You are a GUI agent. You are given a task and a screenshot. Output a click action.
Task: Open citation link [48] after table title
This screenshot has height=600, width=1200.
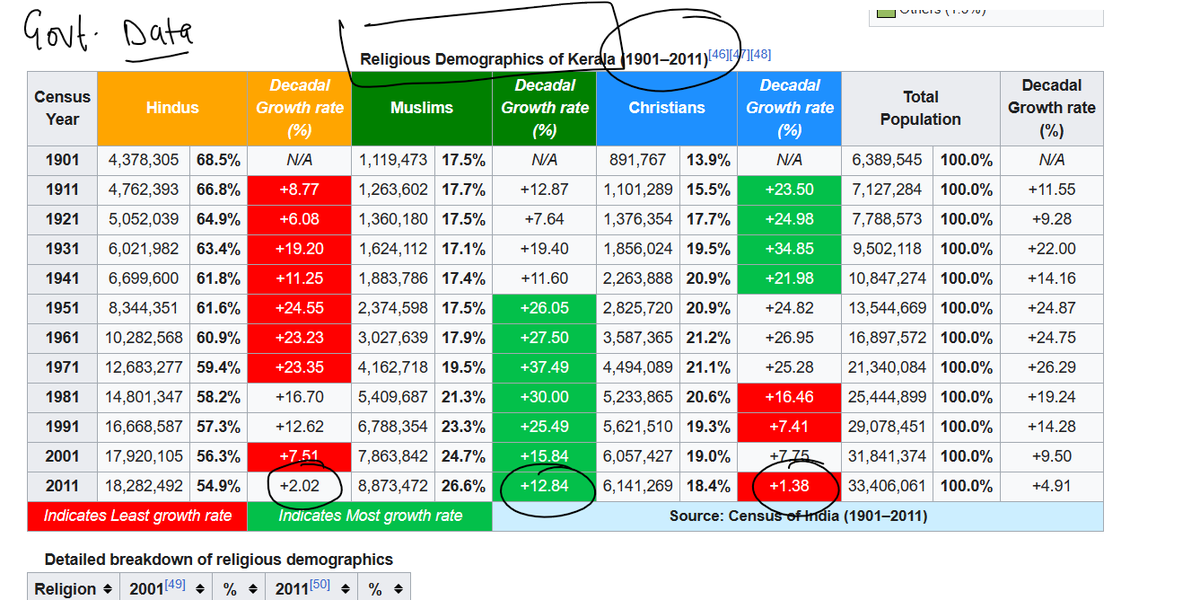[760, 54]
